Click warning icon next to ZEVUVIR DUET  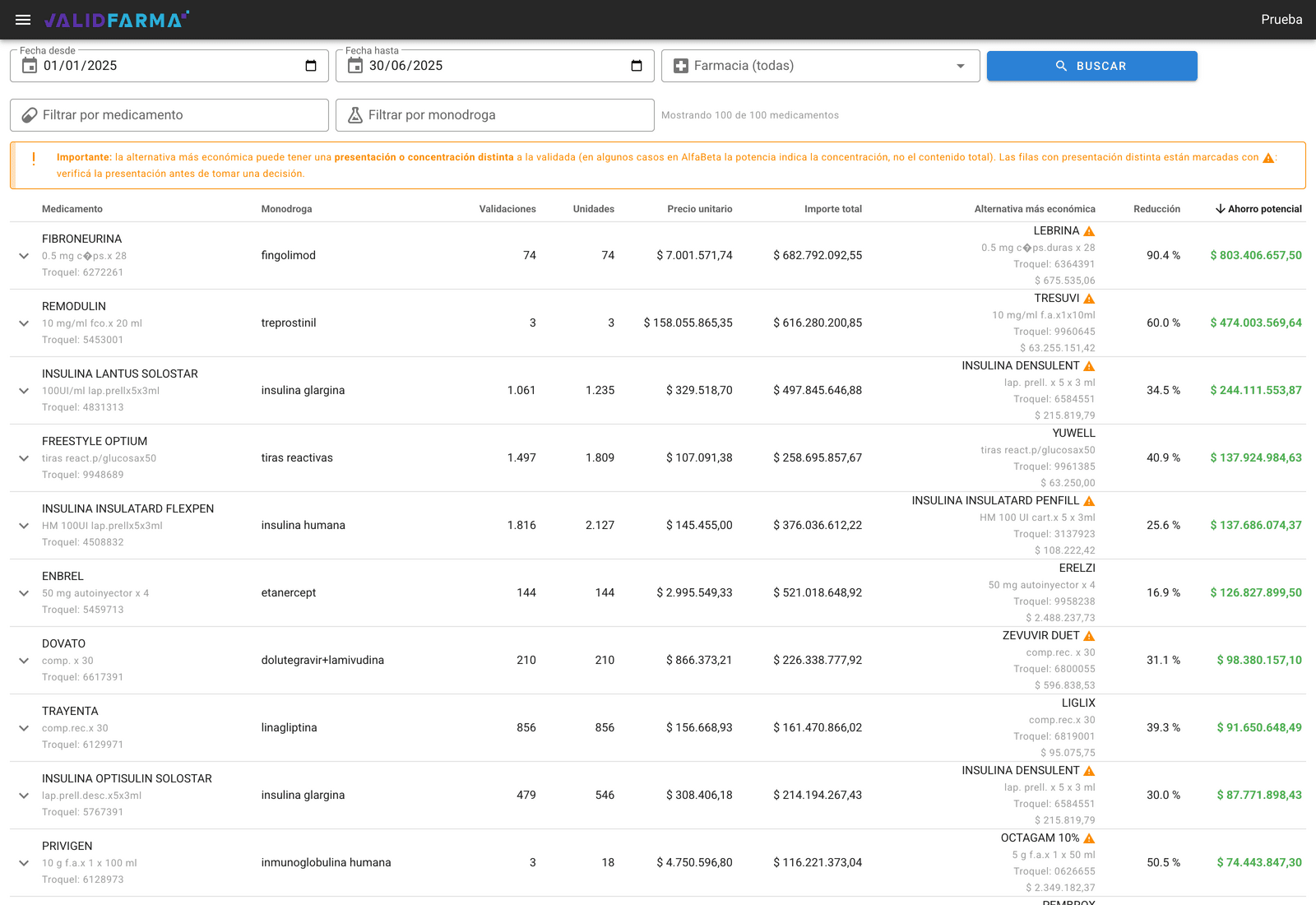tap(1089, 636)
